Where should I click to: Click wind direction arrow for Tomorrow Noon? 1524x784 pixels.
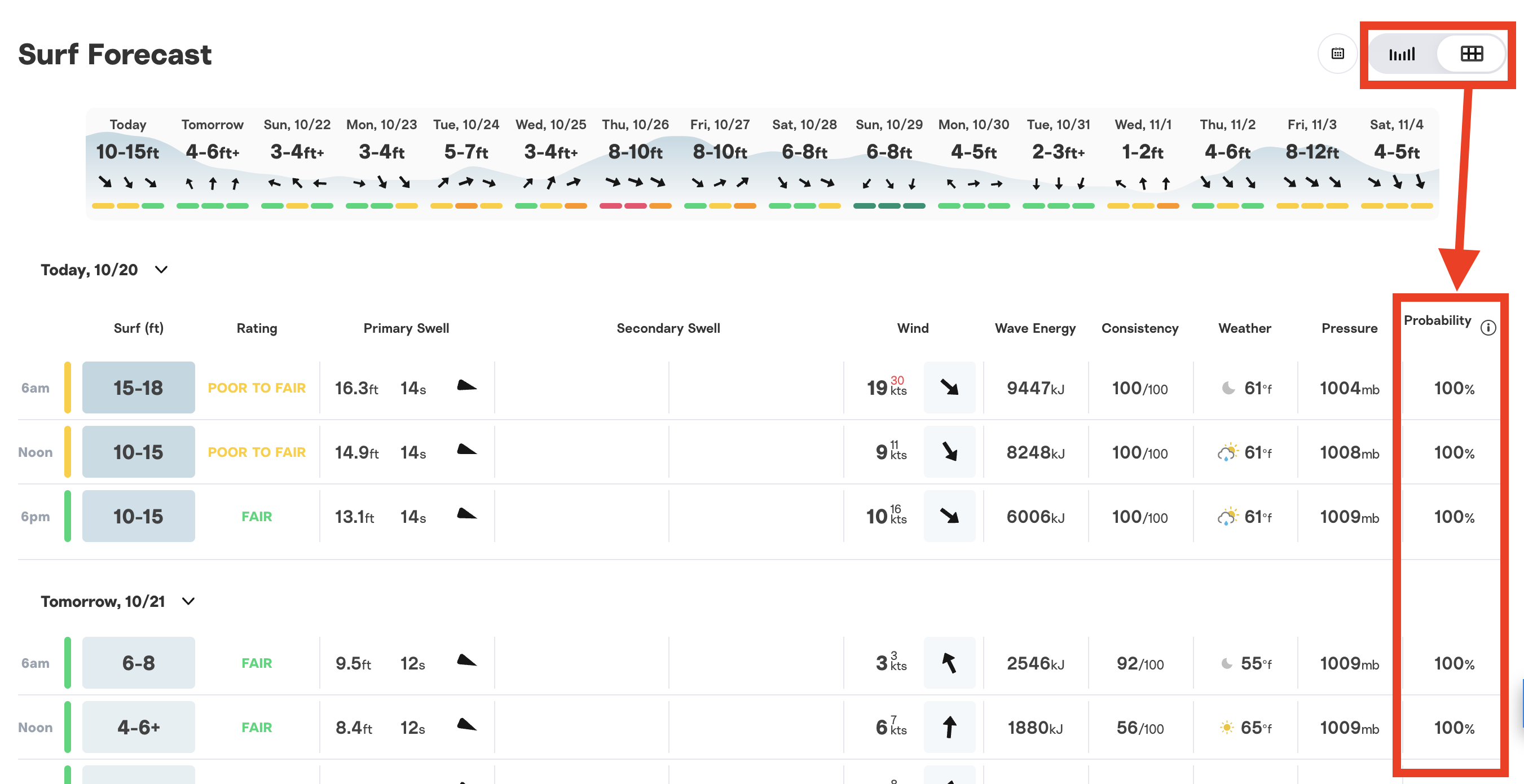950,727
